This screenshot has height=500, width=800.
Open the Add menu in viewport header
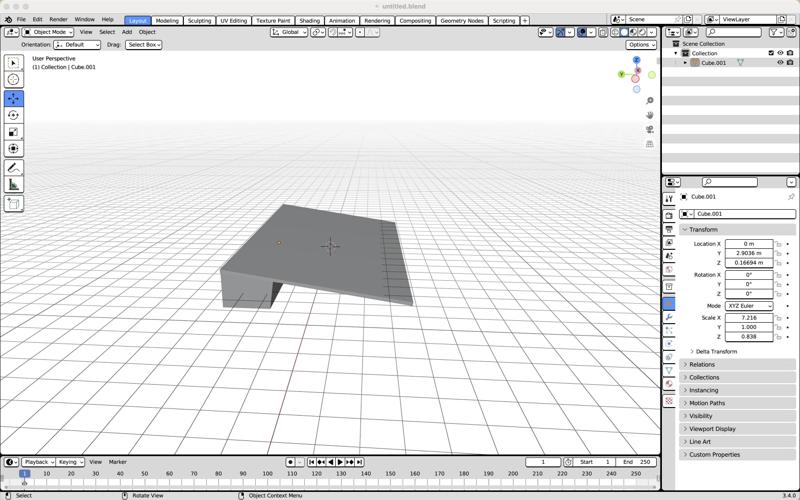(x=127, y=32)
